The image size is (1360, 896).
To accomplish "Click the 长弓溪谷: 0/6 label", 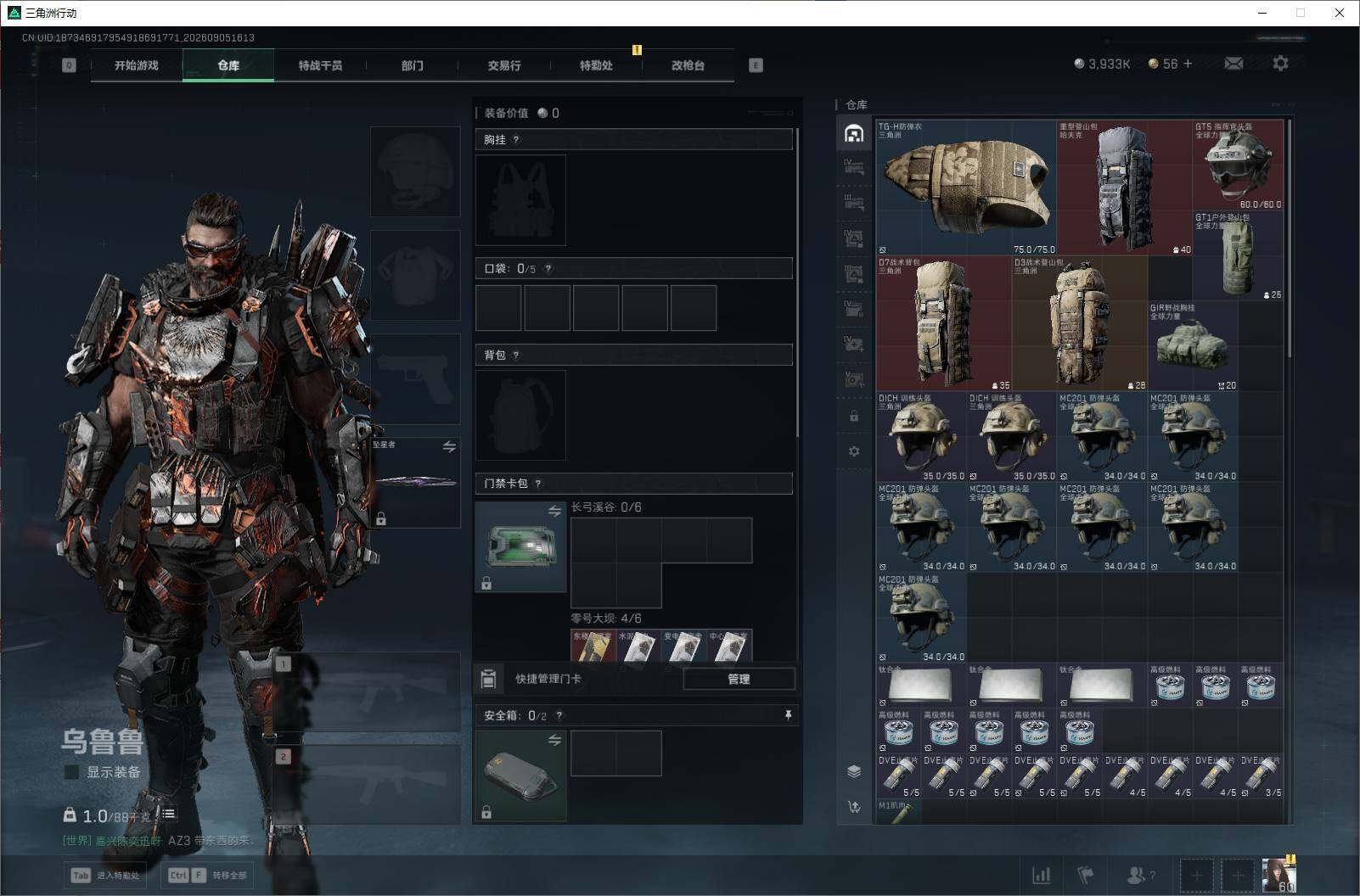I will click(x=606, y=507).
